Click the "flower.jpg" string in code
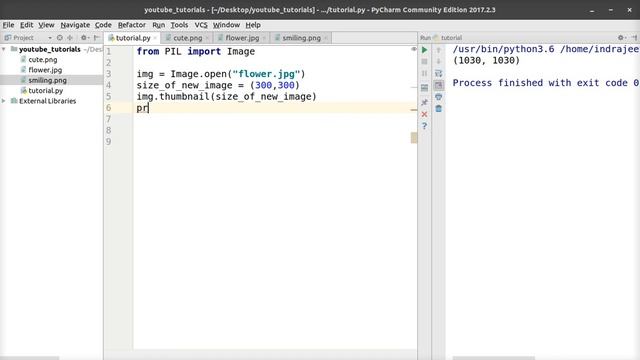Screen dimensions: 640x360 click(266, 74)
